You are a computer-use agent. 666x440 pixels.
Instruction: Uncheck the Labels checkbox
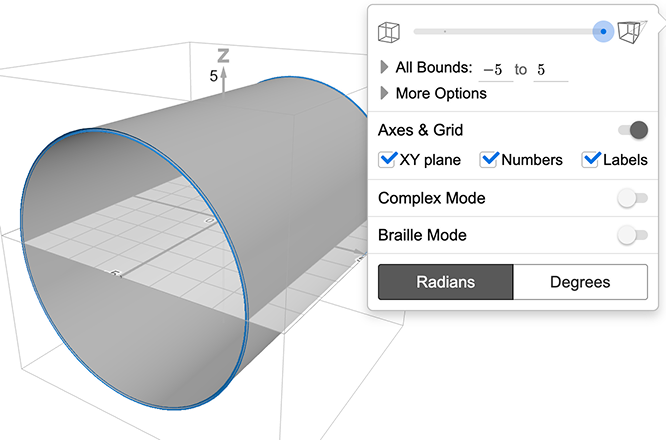591,159
